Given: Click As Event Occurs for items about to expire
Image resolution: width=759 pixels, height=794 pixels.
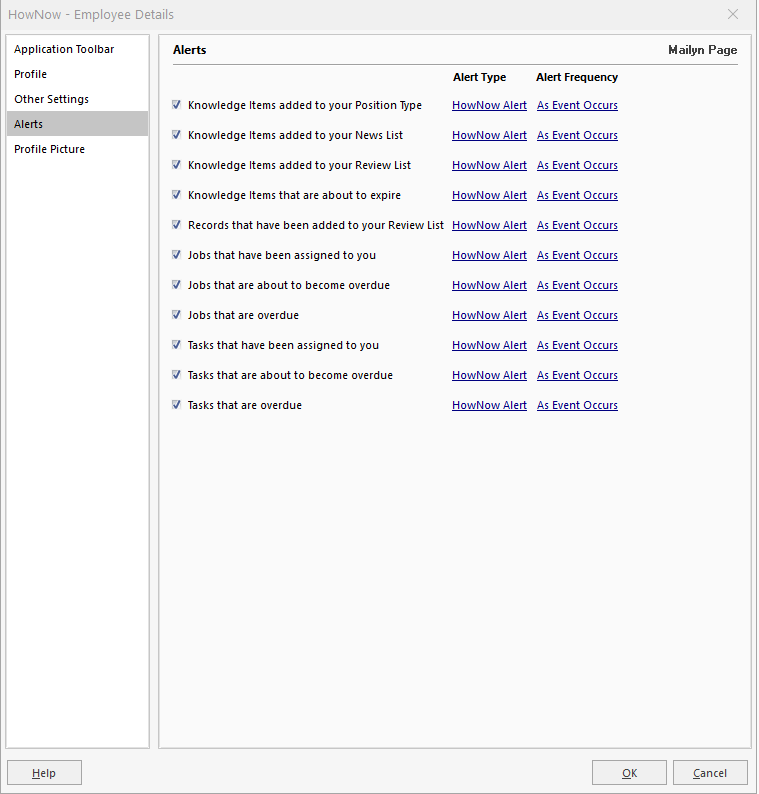Looking at the screenshot, I should click(577, 195).
